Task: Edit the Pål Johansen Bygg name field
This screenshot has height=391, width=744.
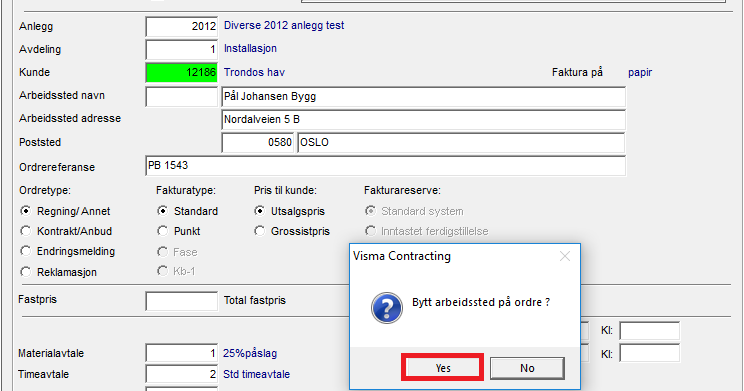Action: (423, 96)
